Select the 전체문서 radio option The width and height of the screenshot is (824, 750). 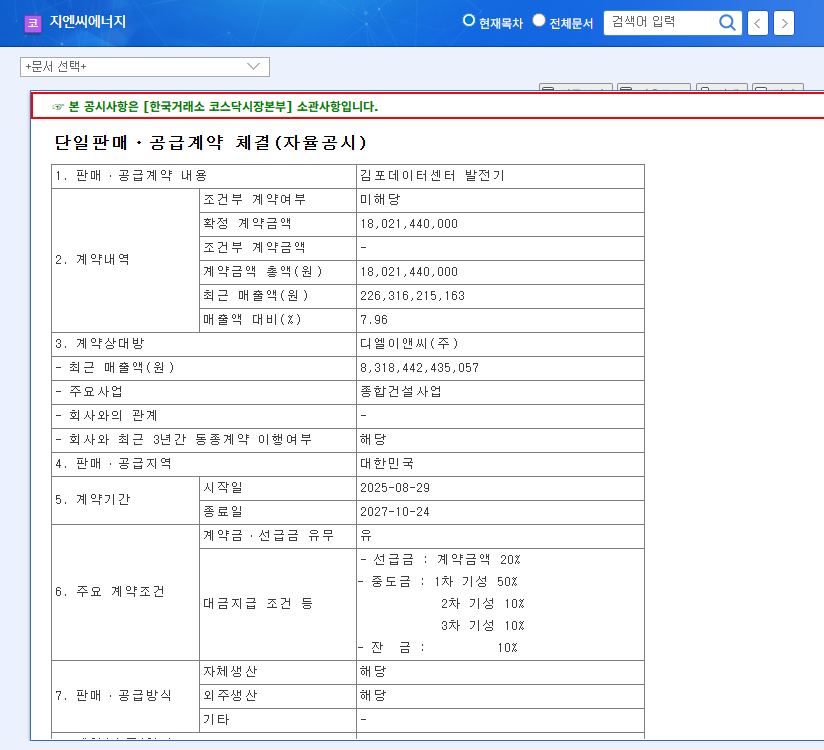539,20
